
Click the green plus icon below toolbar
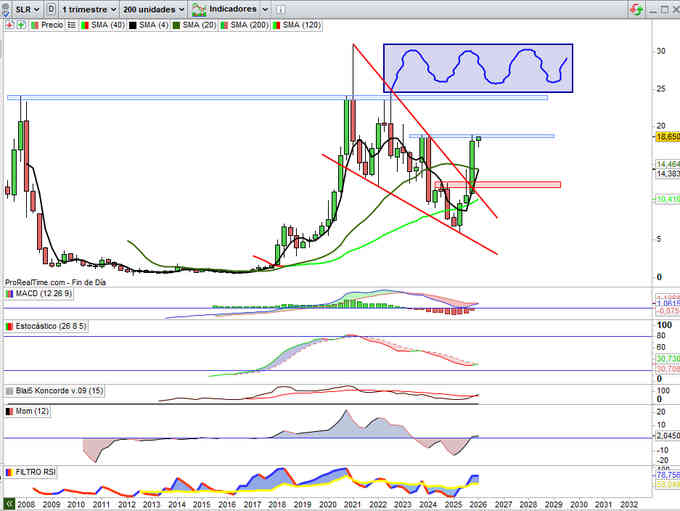pos(19,24)
